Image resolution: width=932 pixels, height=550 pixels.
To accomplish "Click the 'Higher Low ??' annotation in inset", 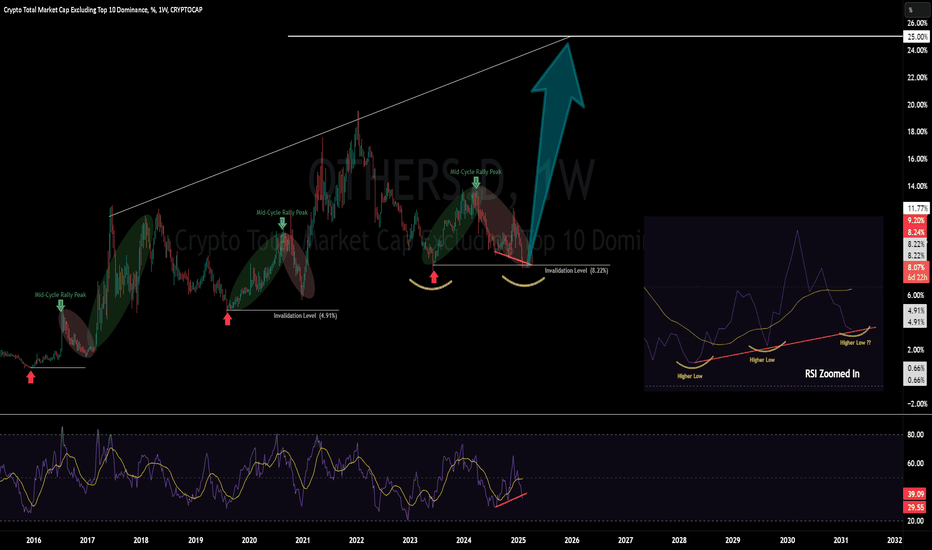I will coord(855,342).
